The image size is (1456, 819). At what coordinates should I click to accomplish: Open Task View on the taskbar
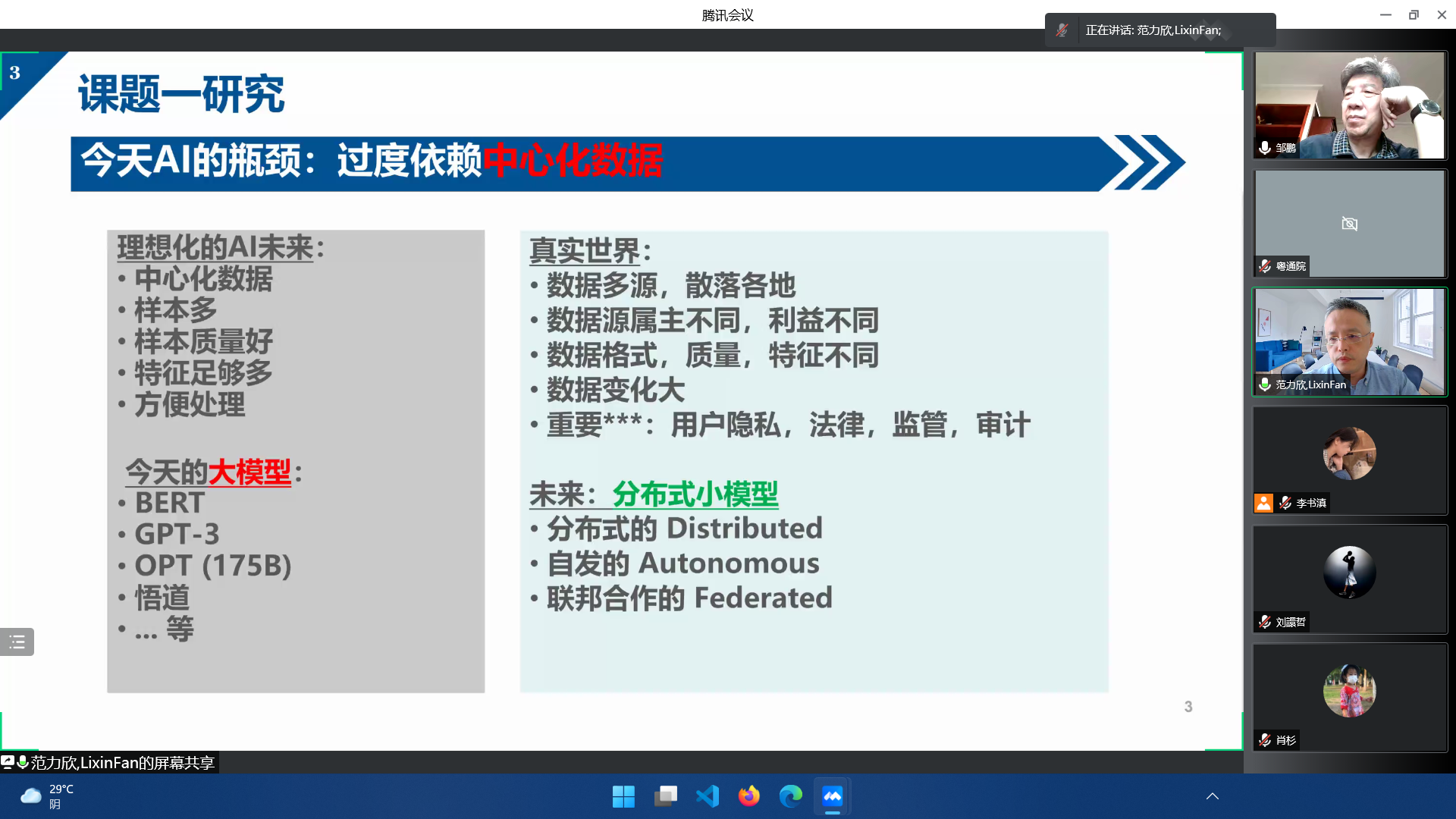(665, 796)
